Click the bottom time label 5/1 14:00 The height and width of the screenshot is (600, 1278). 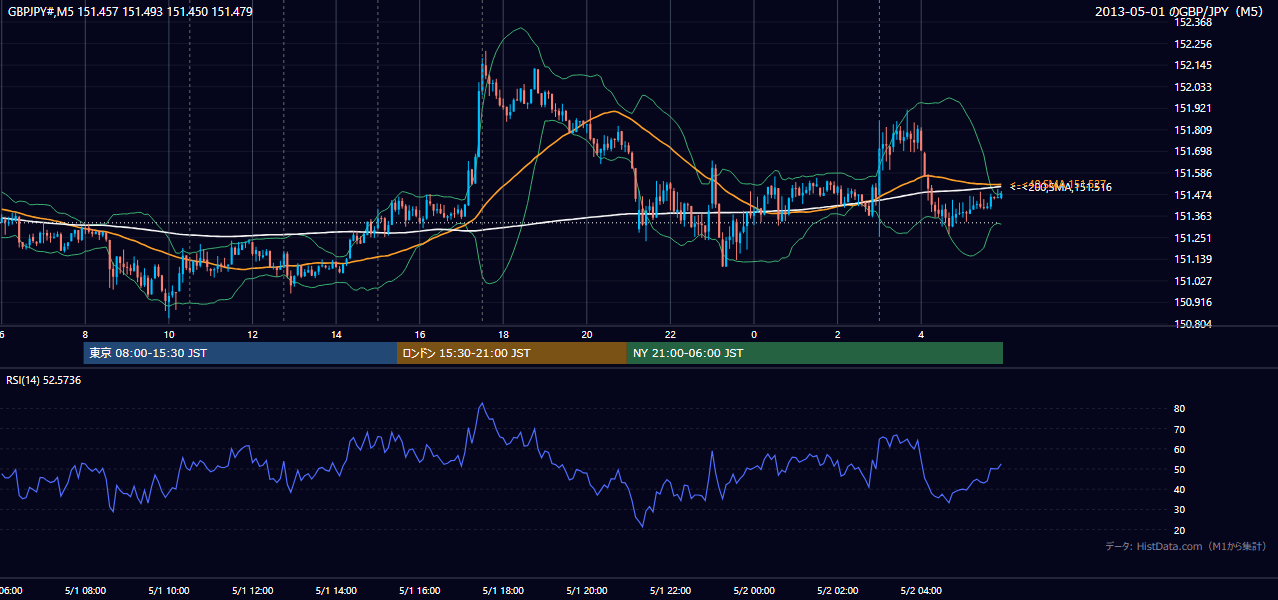click(336, 590)
